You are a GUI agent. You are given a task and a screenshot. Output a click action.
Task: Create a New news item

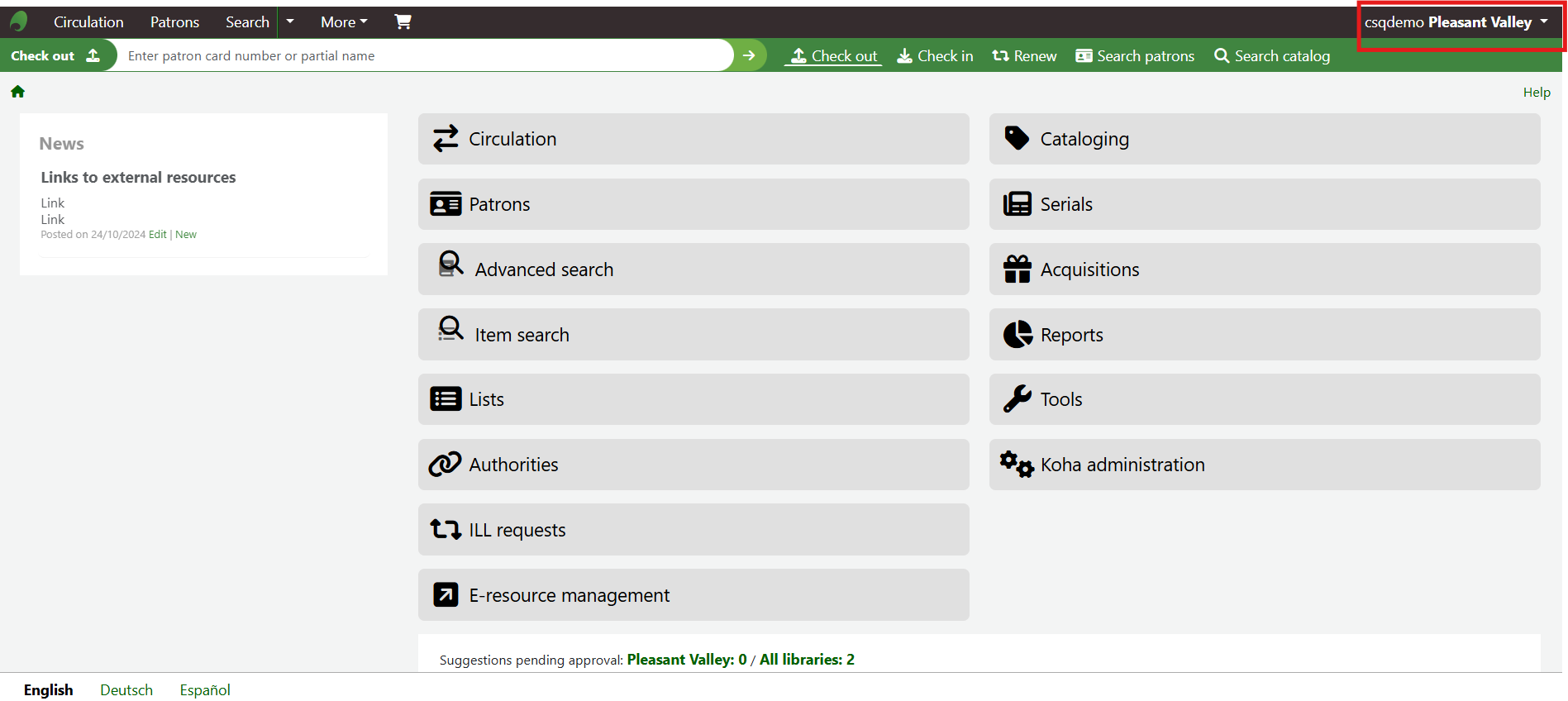186,235
